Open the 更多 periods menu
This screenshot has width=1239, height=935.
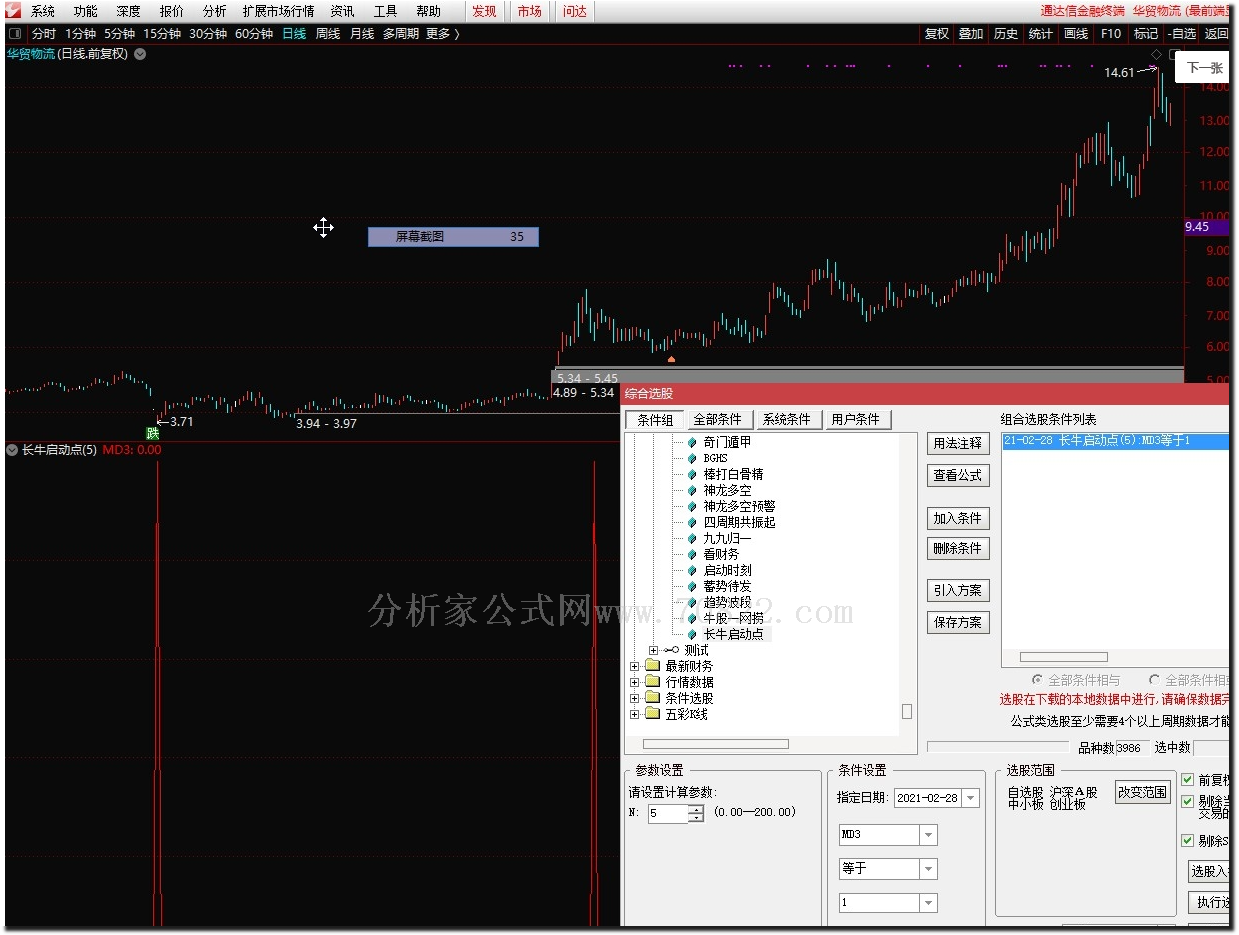tap(442, 34)
